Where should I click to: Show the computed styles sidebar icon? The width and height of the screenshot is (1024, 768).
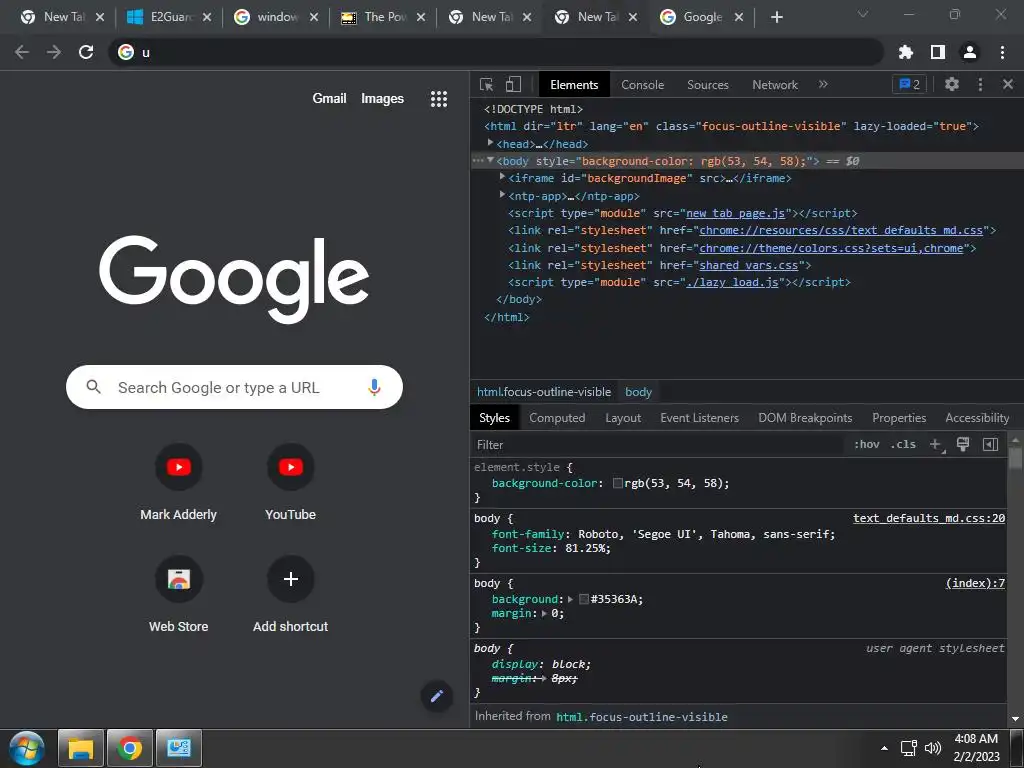991,445
